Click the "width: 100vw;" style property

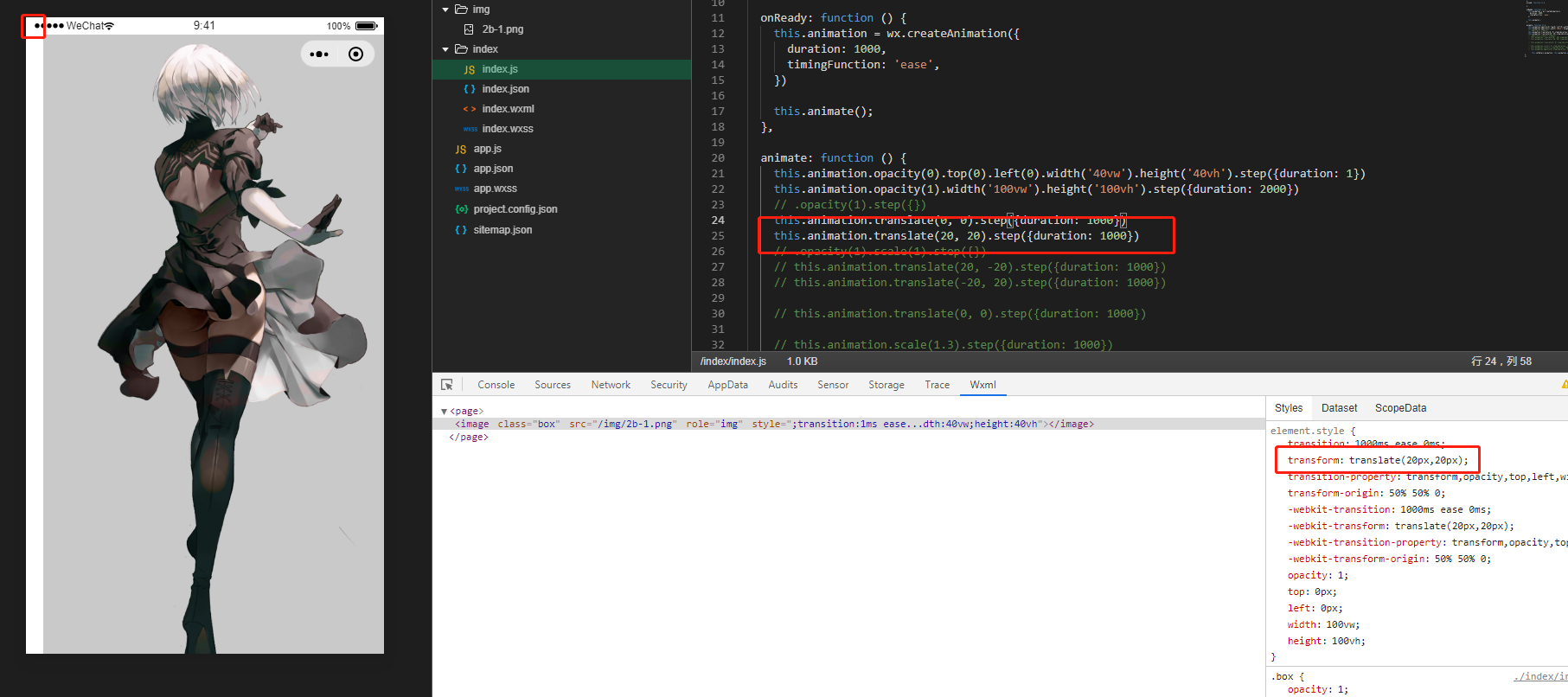(x=1323, y=624)
